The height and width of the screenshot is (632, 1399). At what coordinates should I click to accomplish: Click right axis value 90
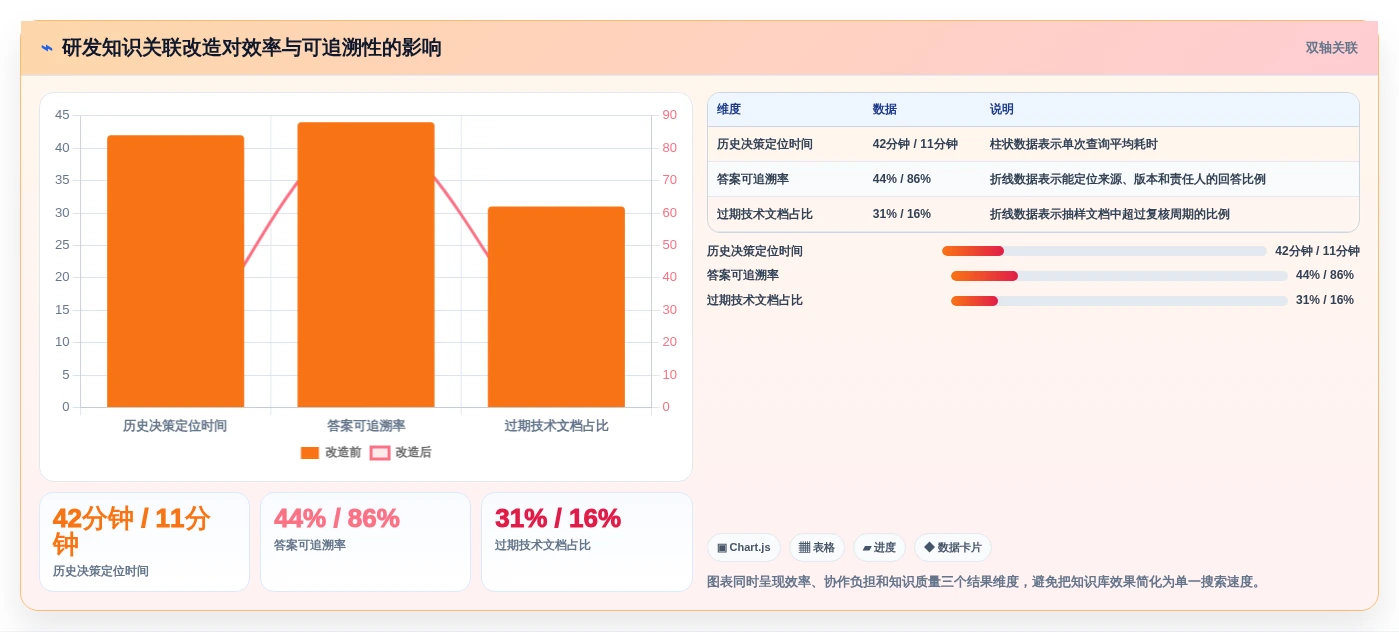pyautogui.click(x=669, y=115)
